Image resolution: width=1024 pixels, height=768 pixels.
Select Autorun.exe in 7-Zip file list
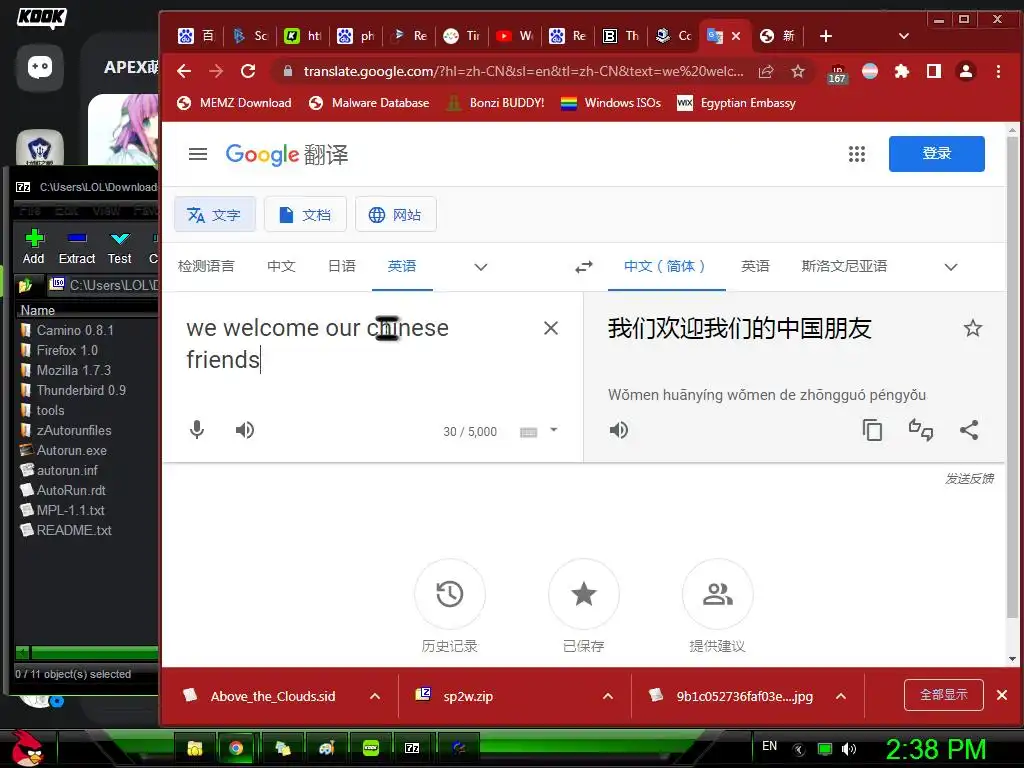click(71, 450)
